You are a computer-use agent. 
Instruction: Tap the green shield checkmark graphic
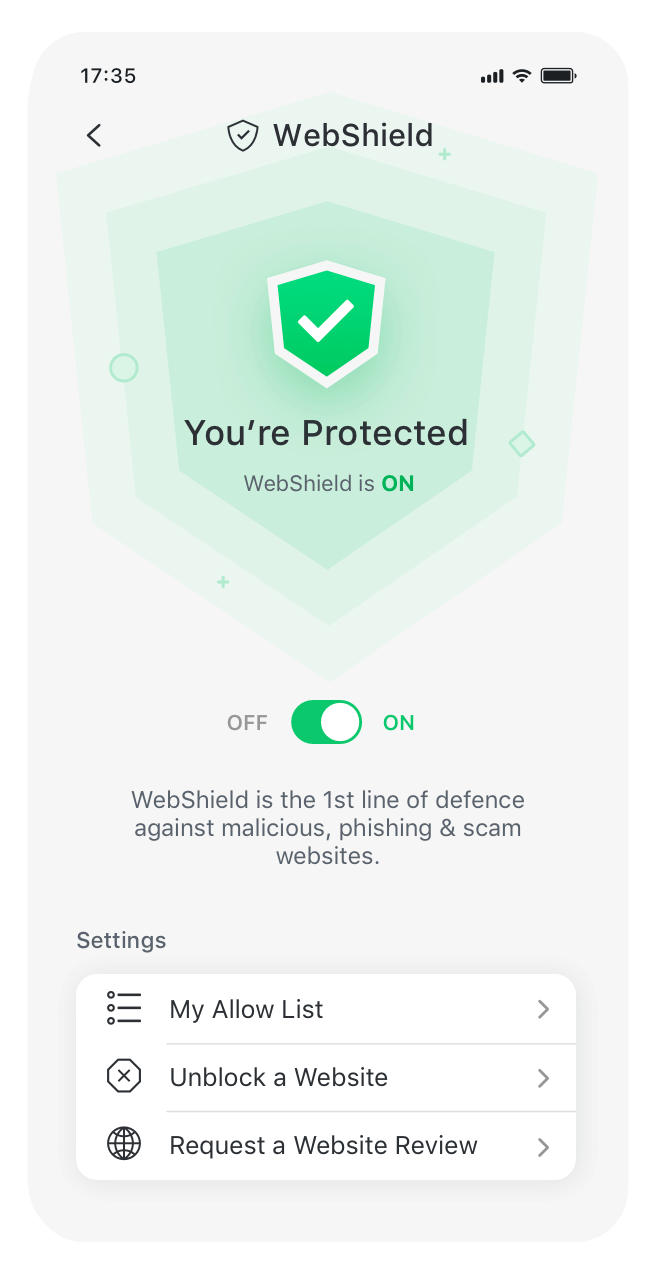click(x=326, y=322)
